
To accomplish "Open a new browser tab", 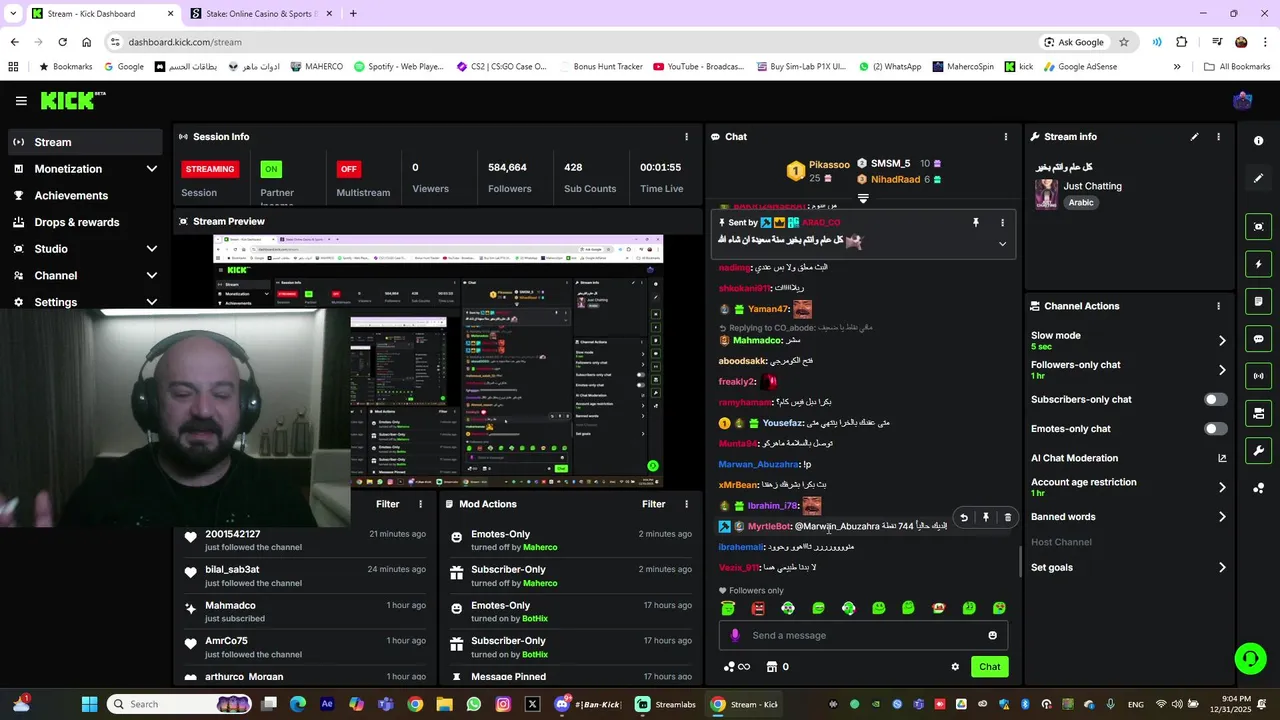I will pyautogui.click(x=353, y=14).
